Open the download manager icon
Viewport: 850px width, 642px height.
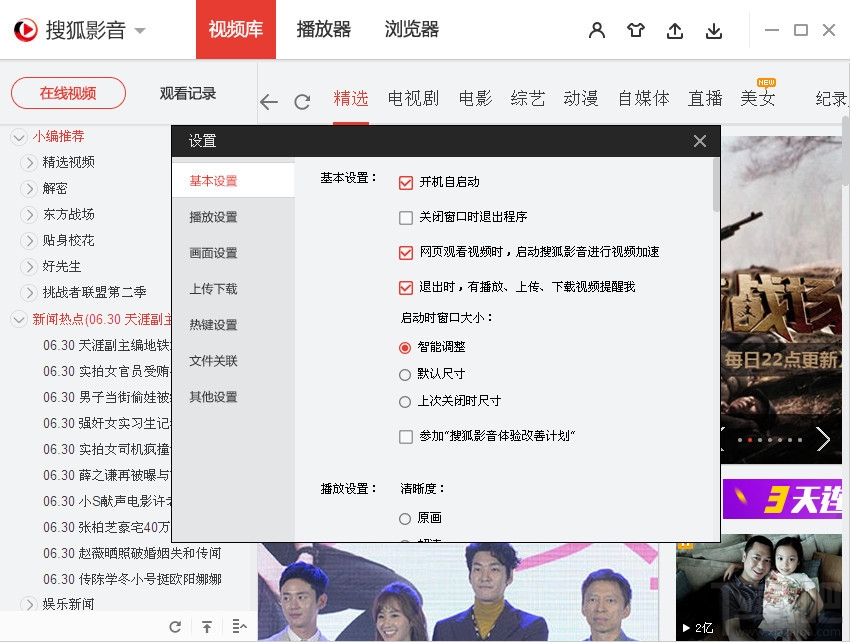(714, 30)
